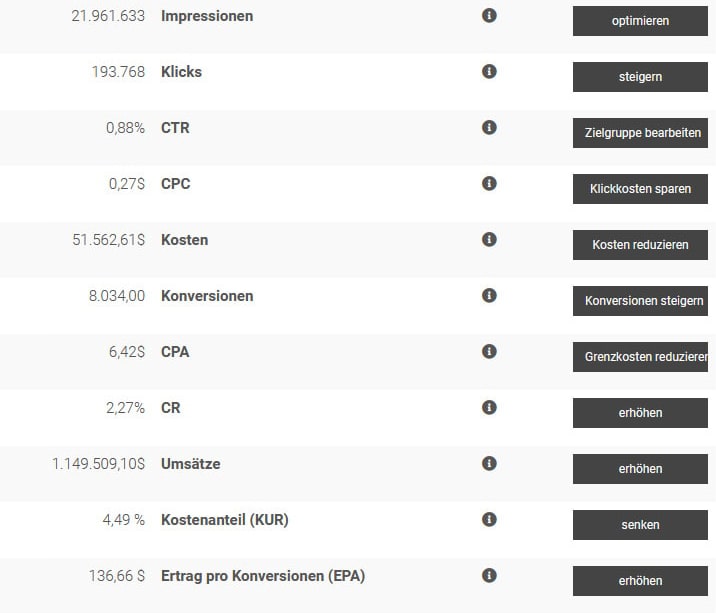Open Kostenanteil (KUR) info icon
716x613 pixels.
click(489, 519)
